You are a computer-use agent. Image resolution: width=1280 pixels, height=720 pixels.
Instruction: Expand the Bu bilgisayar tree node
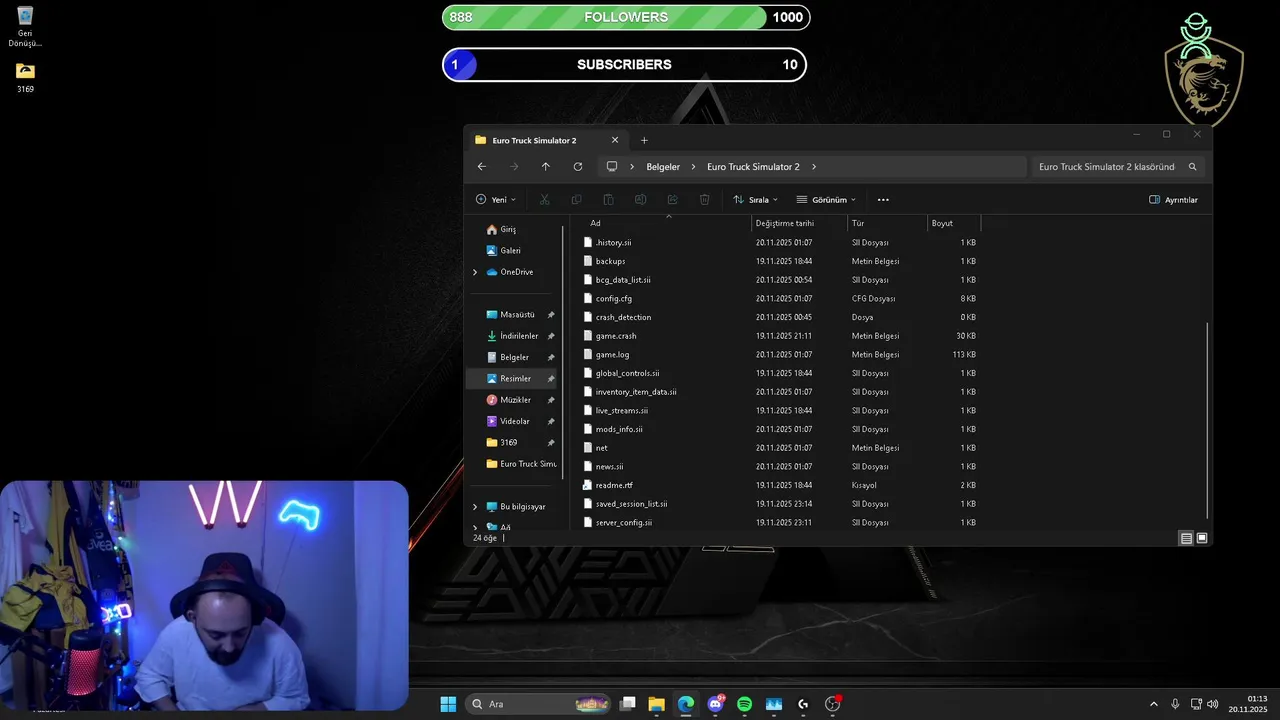(475, 507)
